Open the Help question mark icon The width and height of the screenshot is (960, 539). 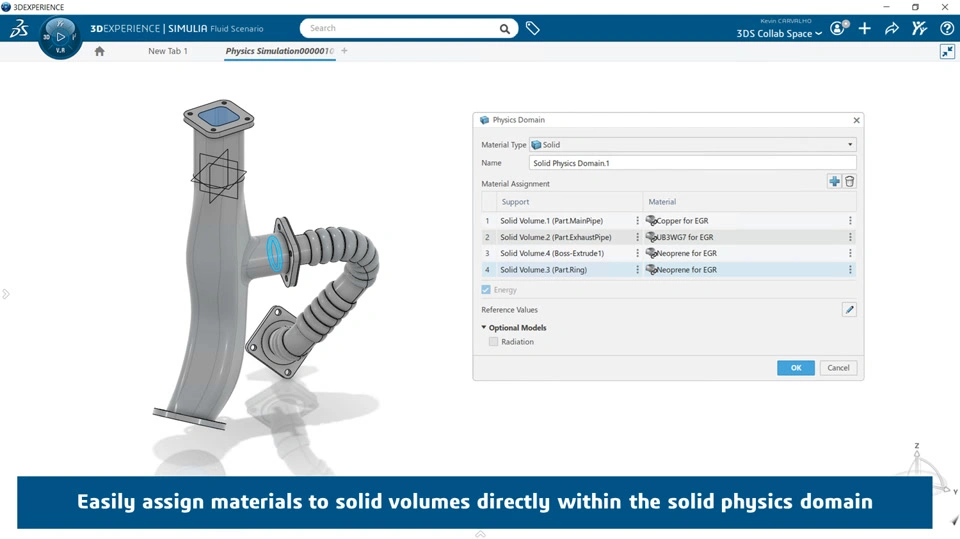tap(947, 28)
